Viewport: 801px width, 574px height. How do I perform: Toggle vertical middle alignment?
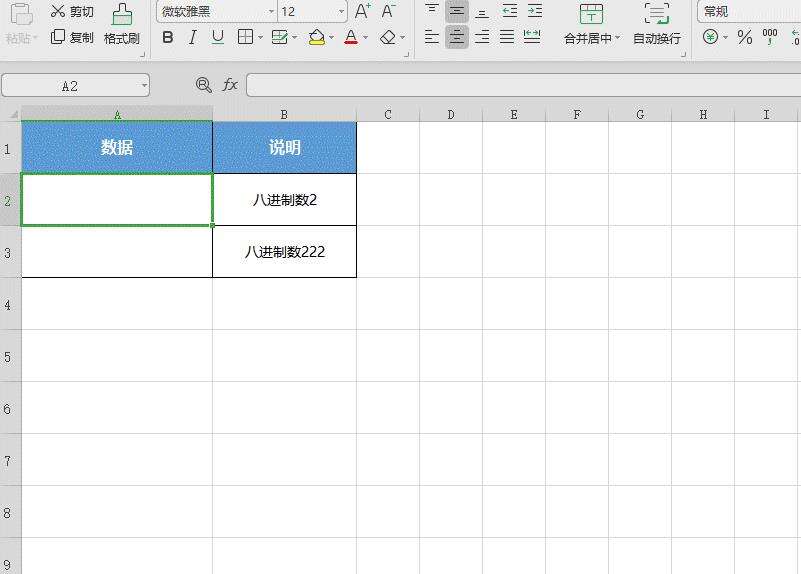pyautogui.click(x=457, y=11)
